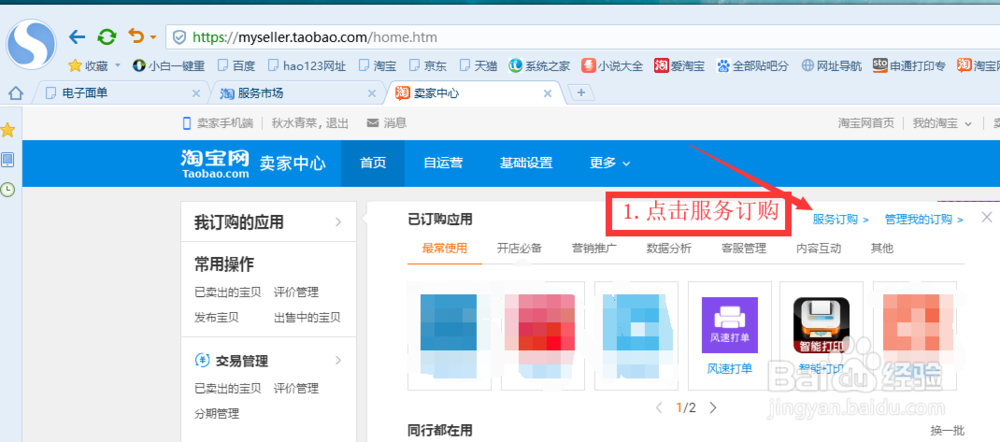Screen dimensions: 1000x442
Task: Reload page with green refresh icon
Action: tap(107, 37)
